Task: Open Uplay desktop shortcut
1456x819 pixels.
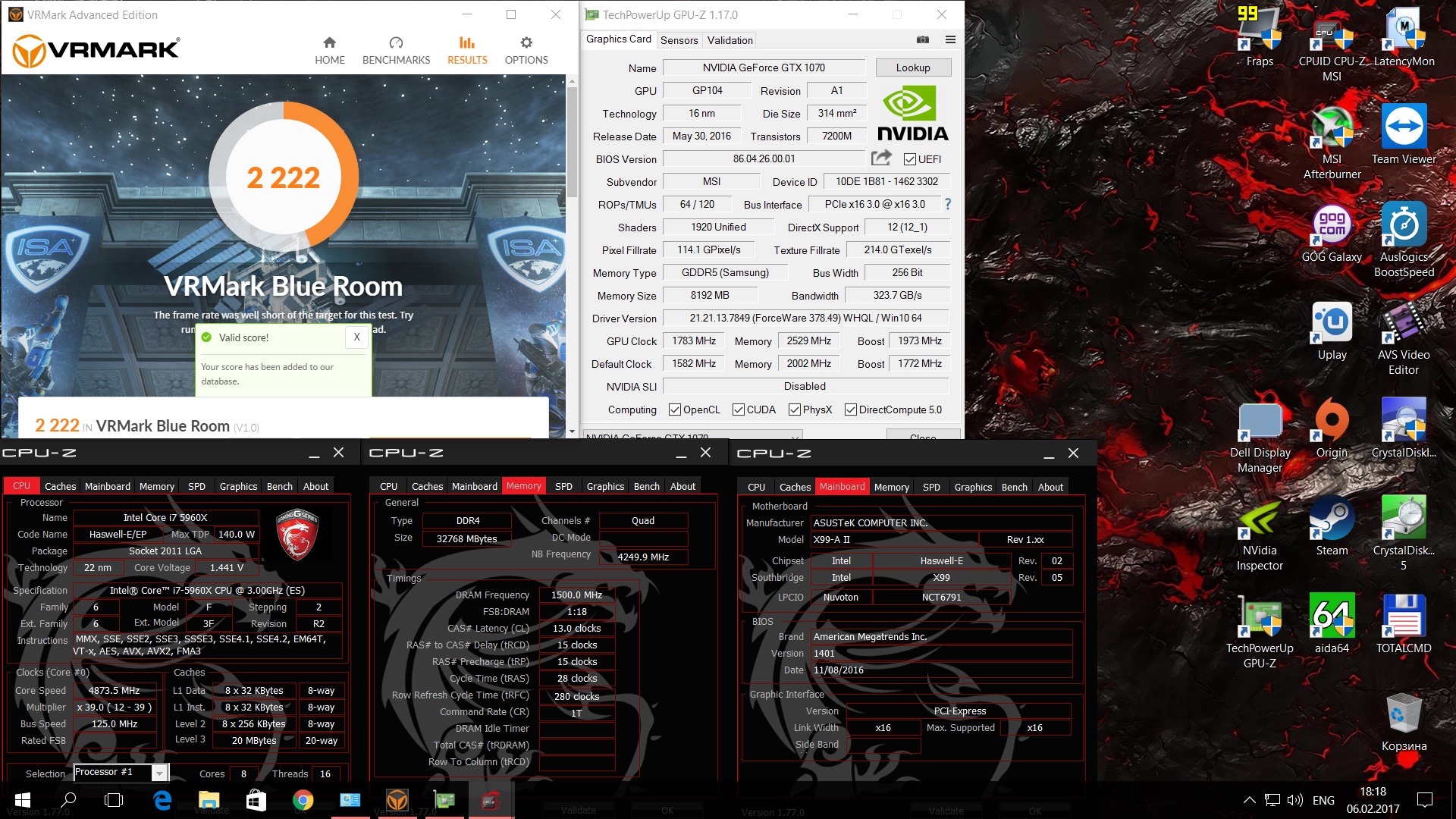Action: [1332, 331]
